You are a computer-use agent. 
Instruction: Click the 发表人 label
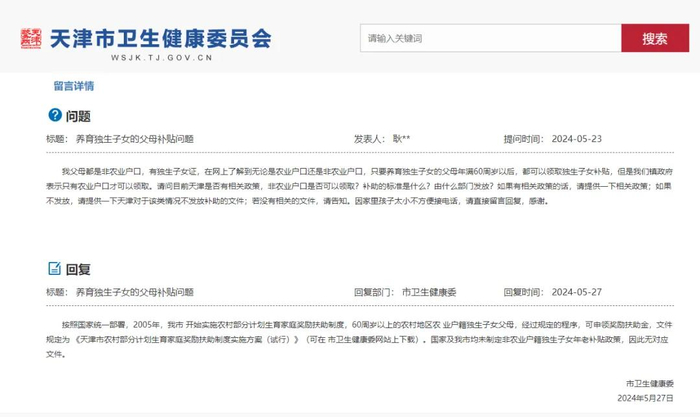pos(369,139)
